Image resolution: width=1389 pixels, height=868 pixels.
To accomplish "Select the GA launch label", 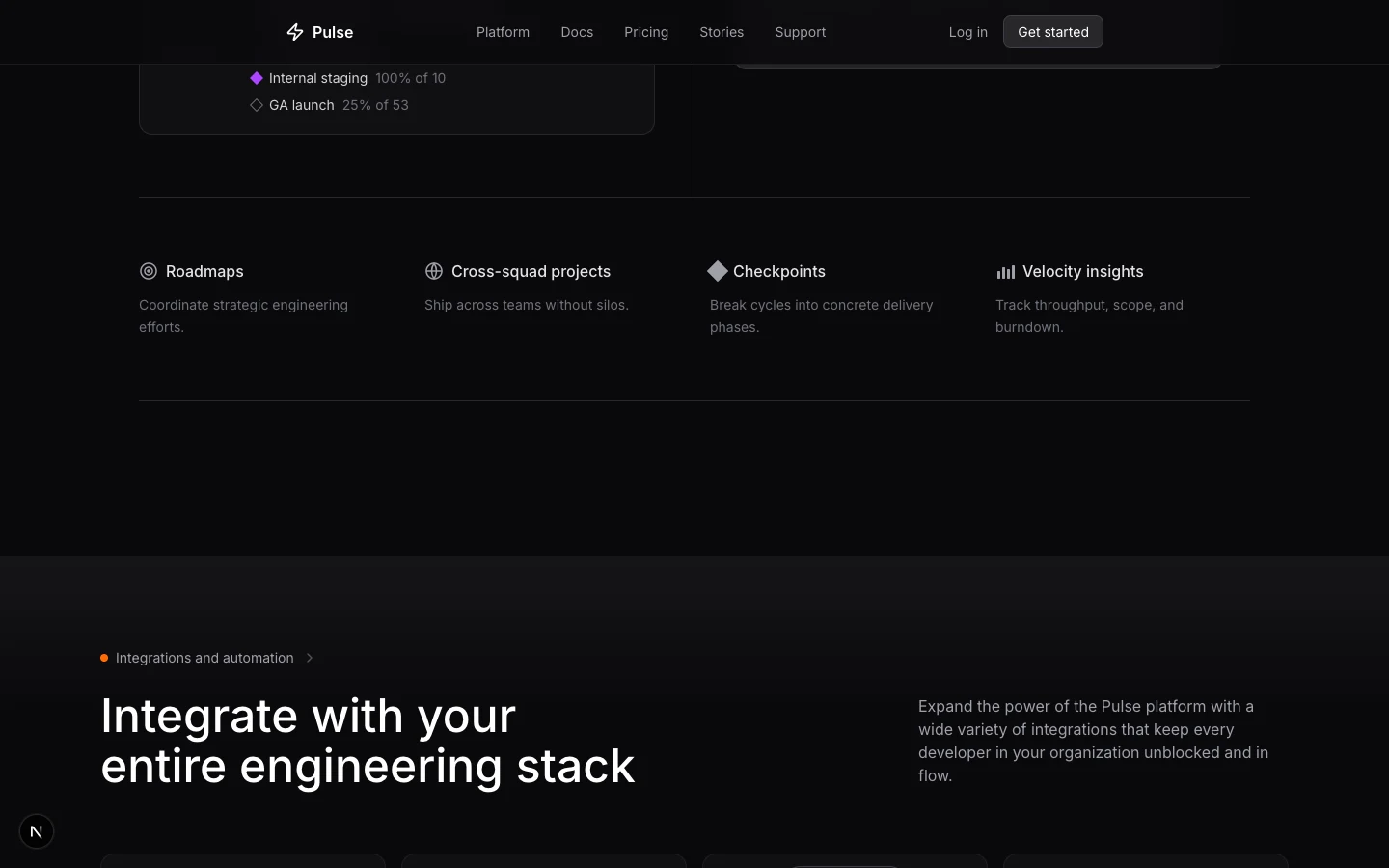I will pyautogui.click(x=302, y=105).
